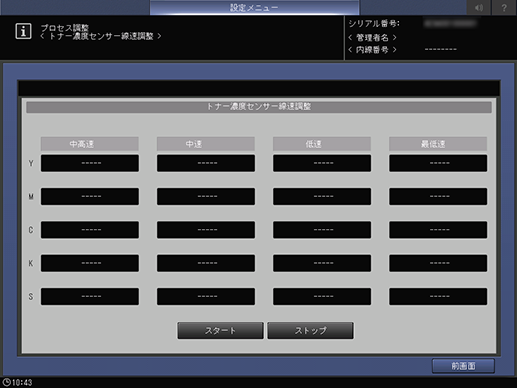Click the information icon beside プロセス調整
The height and width of the screenshot is (388, 517).
[x=23, y=31]
